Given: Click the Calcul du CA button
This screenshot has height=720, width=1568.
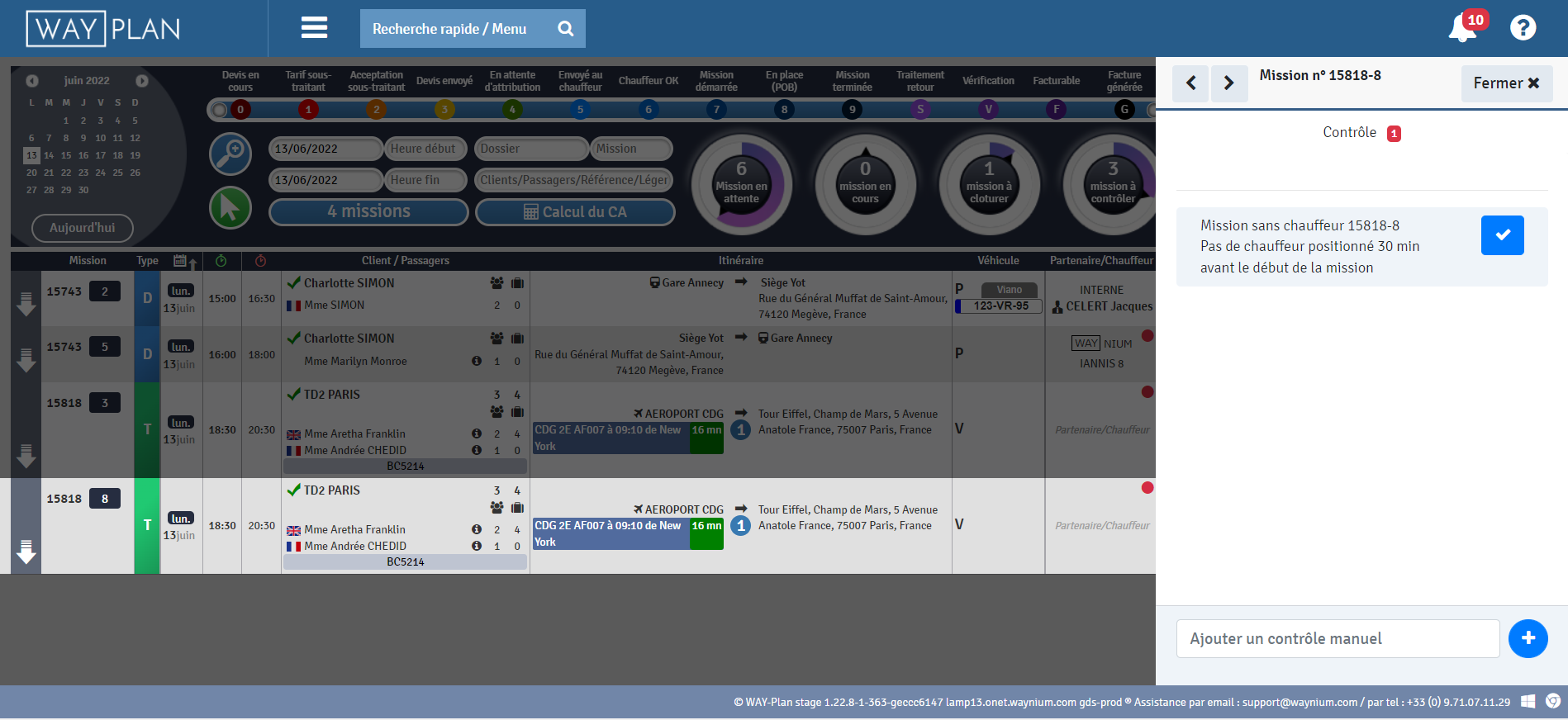Looking at the screenshot, I should click(x=575, y=212).
